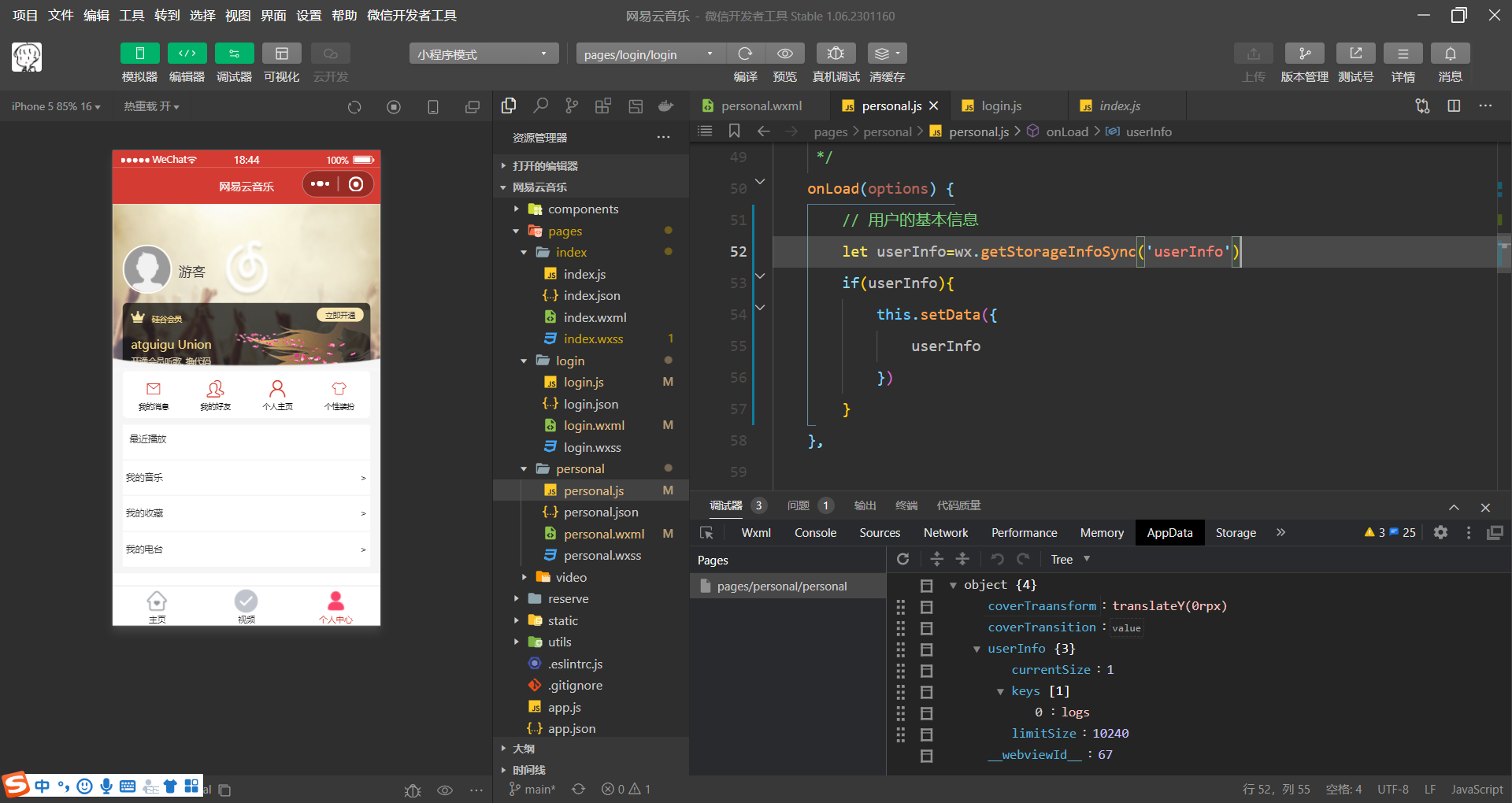Click the compile refresh icon
Image resolution: width=1512 pixels, height=803 pixels.
(745, 54)
